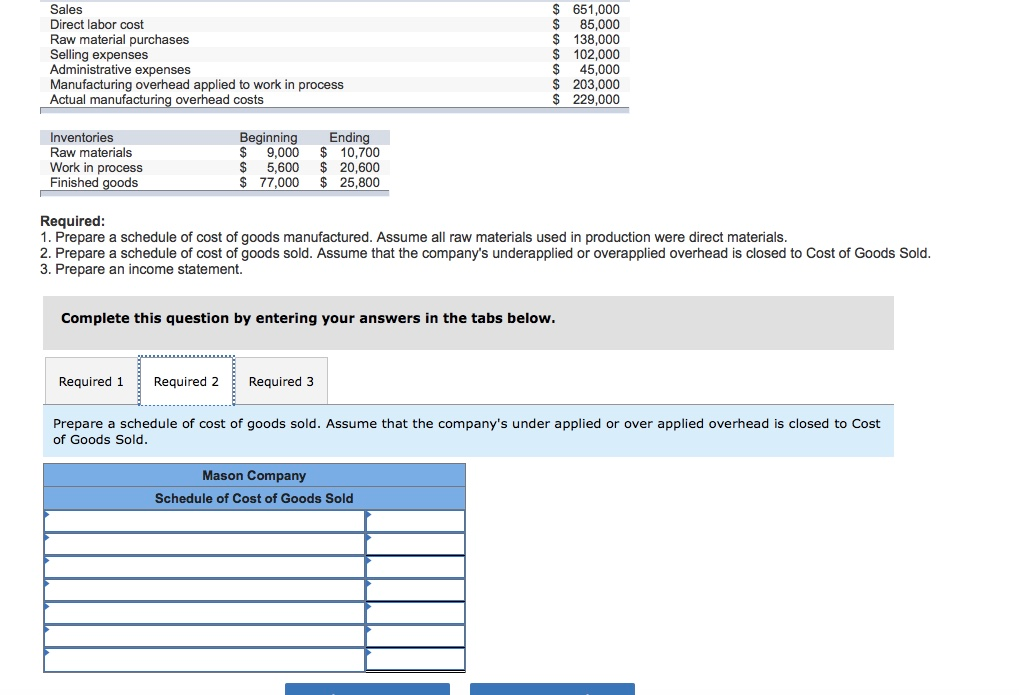Open third row label dropdown in schedule
The image size is (1019, 695).
click(205, 567)
